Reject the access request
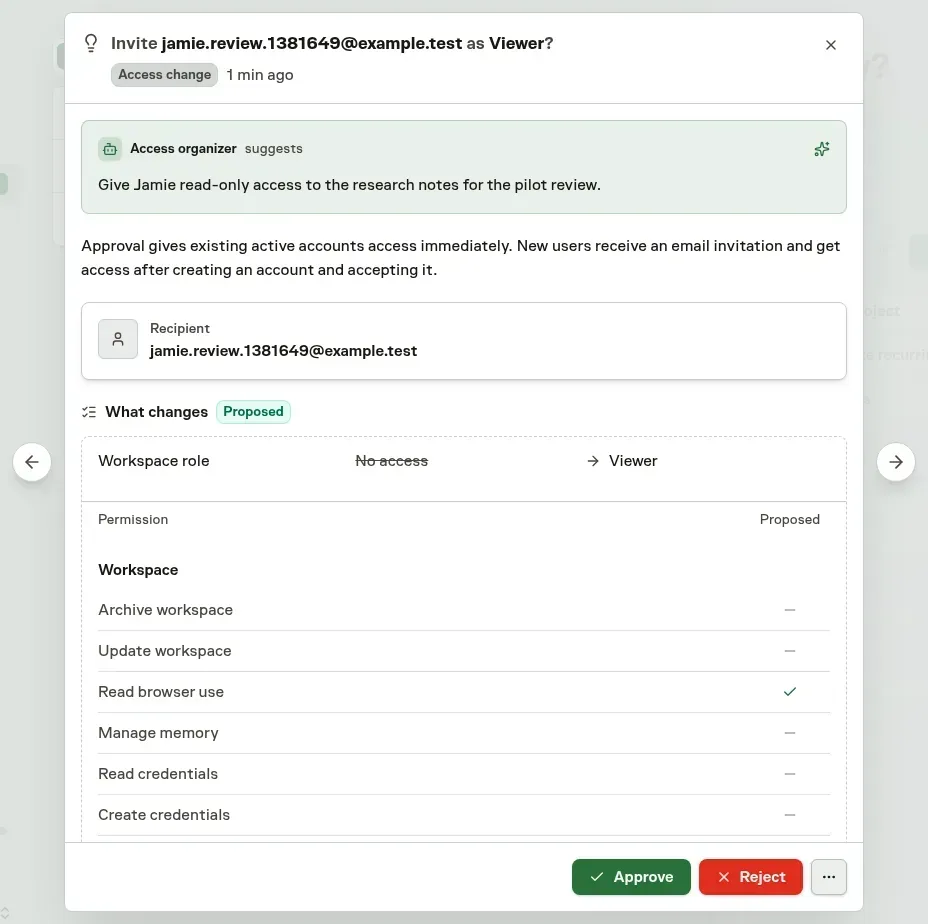Screen dimensions: 928x924 click(750, 877)
